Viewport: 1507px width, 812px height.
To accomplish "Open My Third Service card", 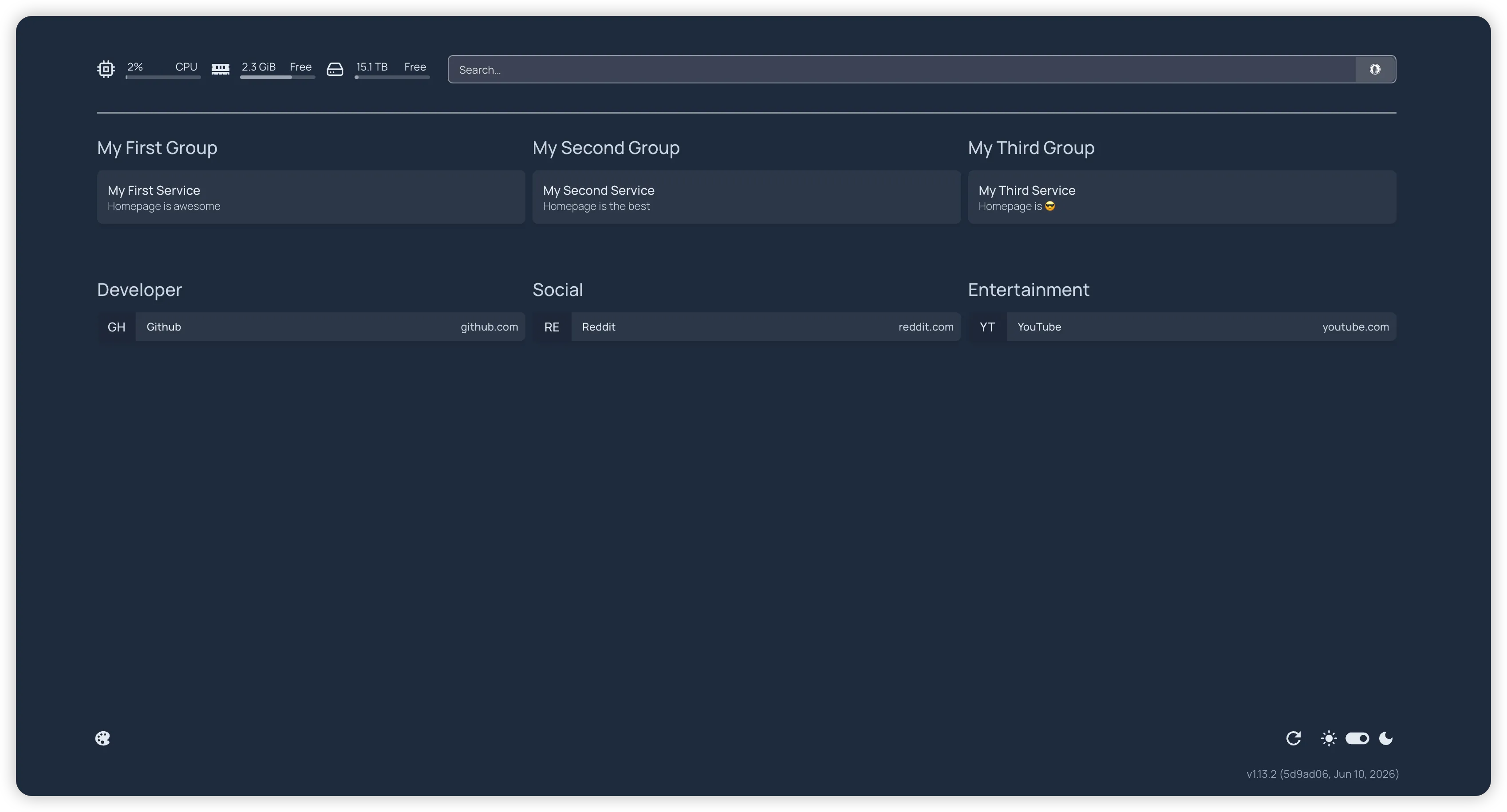I will [x=1182, y=197].
